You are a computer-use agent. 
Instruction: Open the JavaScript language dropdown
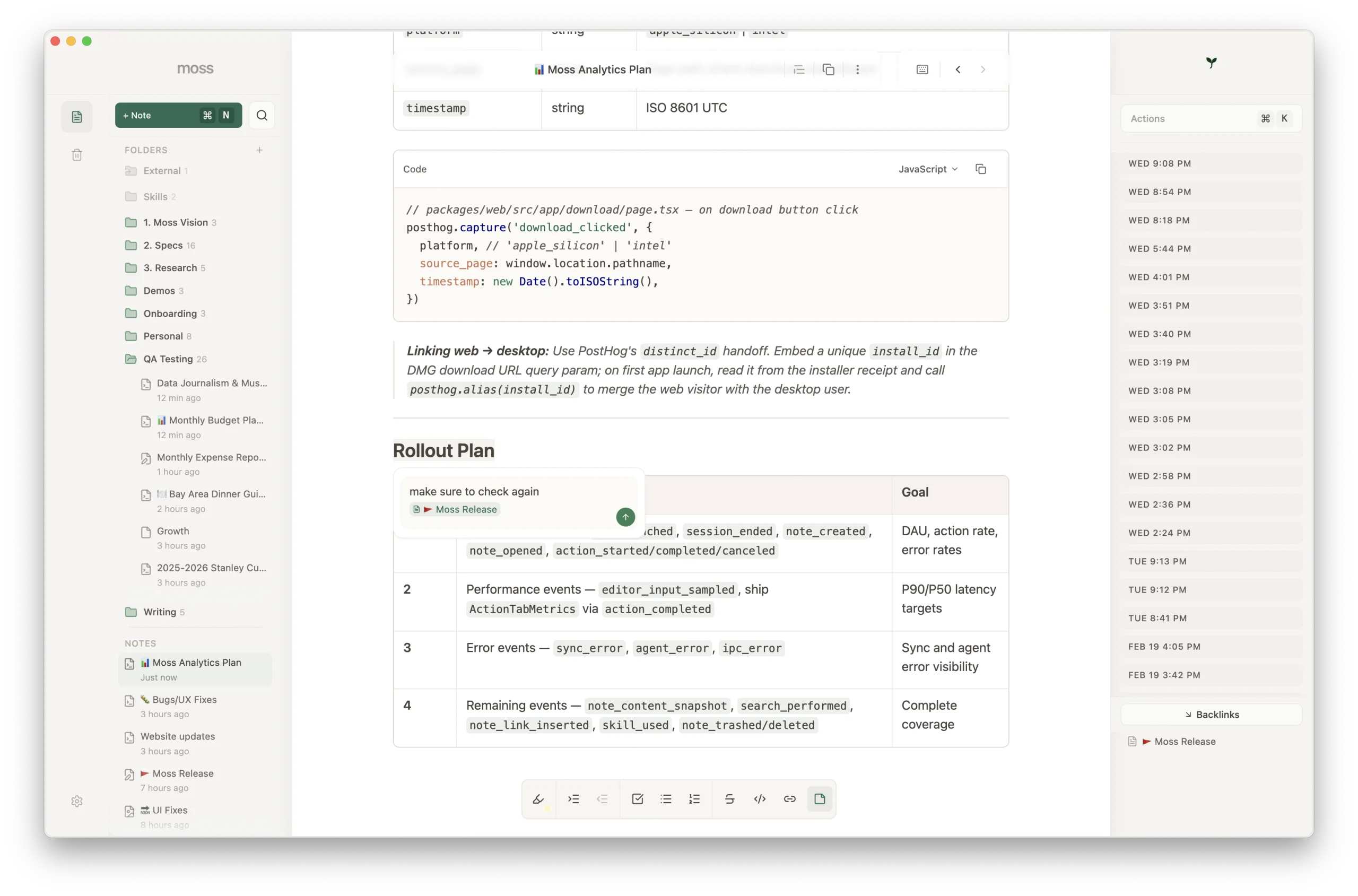tap(928, 169)
